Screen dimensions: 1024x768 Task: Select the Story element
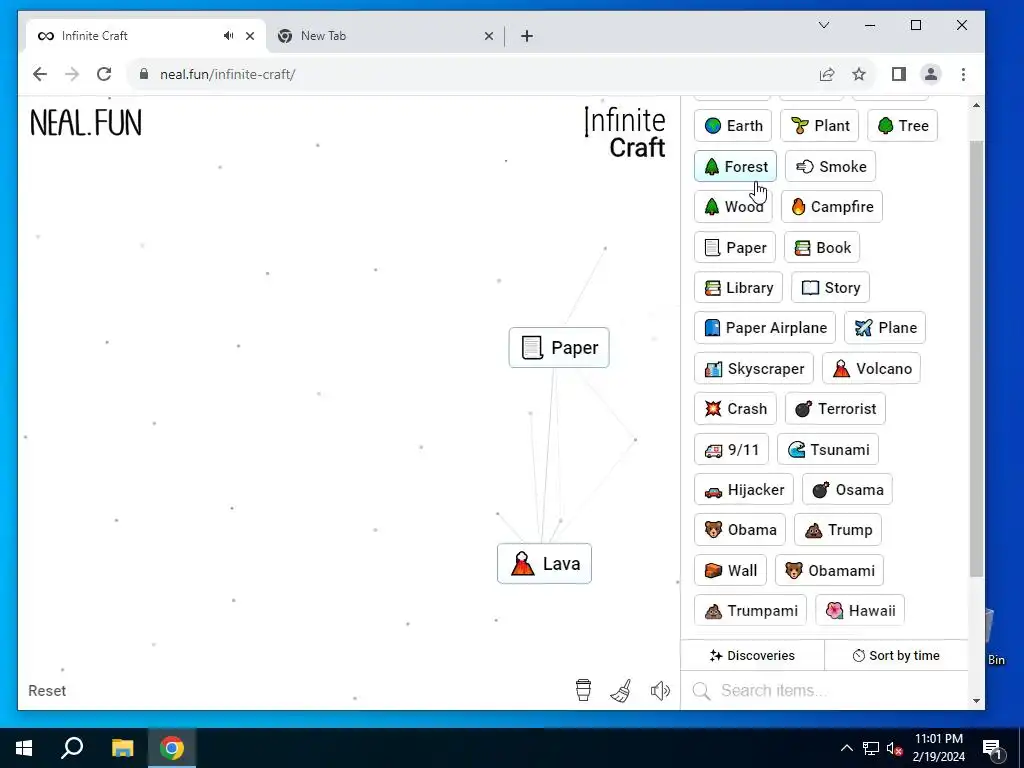[830, 287]
